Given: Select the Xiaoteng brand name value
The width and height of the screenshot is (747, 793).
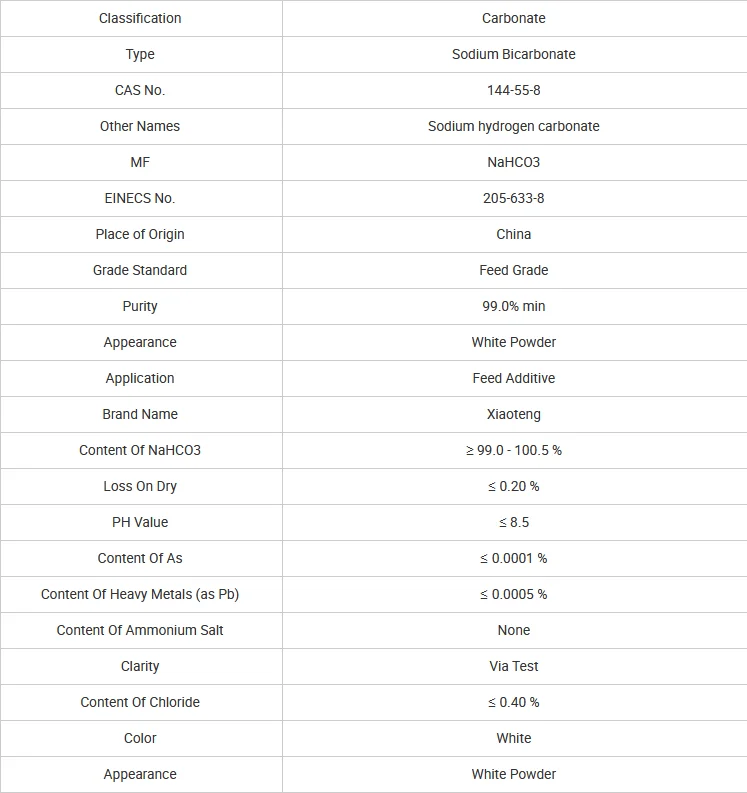Looking at the screenshot, I should click(513, 414).
